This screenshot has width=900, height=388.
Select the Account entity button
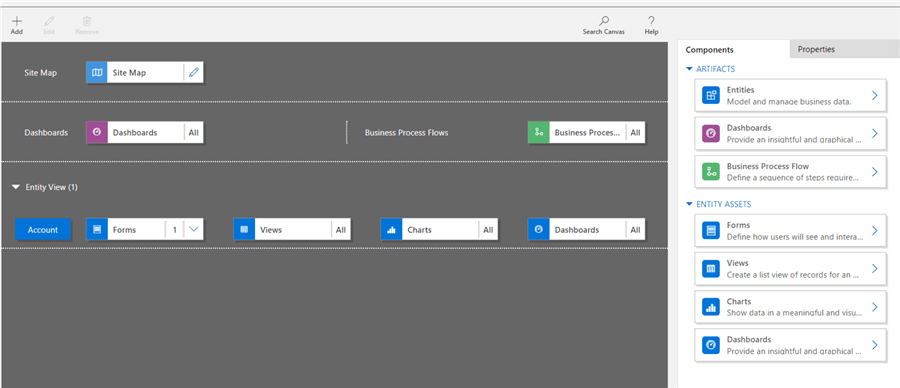point(43,230)
